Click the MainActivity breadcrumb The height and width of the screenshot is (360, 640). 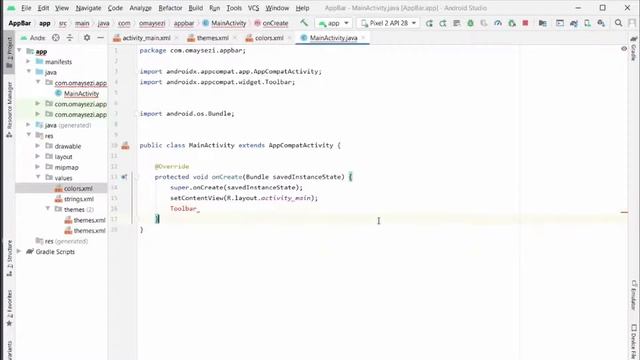(x=224, y=23)
